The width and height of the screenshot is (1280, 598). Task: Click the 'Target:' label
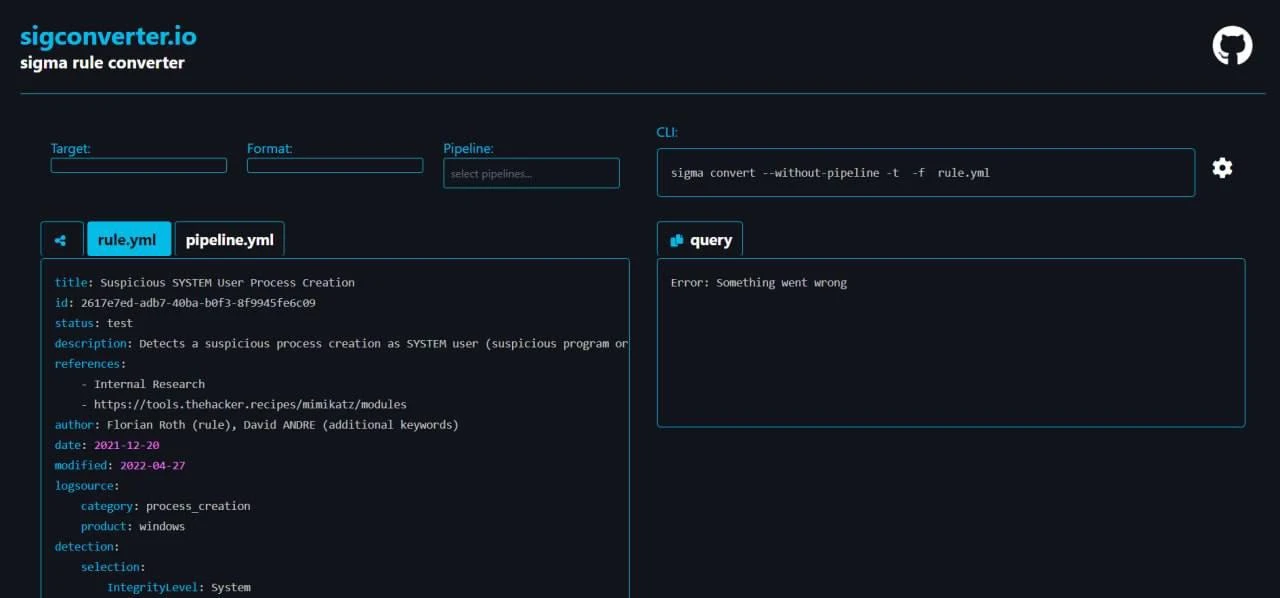point(71,148)
